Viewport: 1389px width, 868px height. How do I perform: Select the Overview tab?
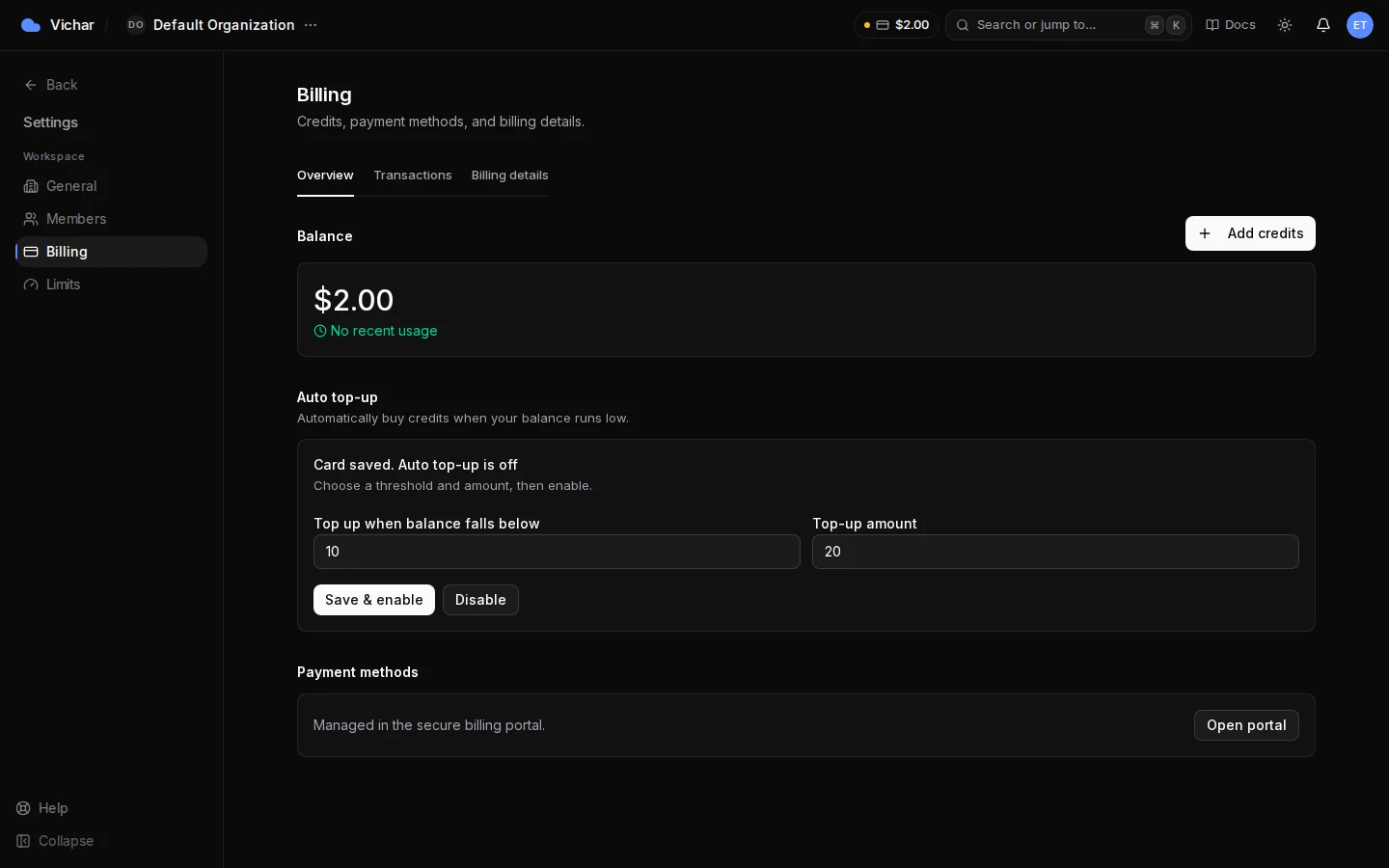325,176
